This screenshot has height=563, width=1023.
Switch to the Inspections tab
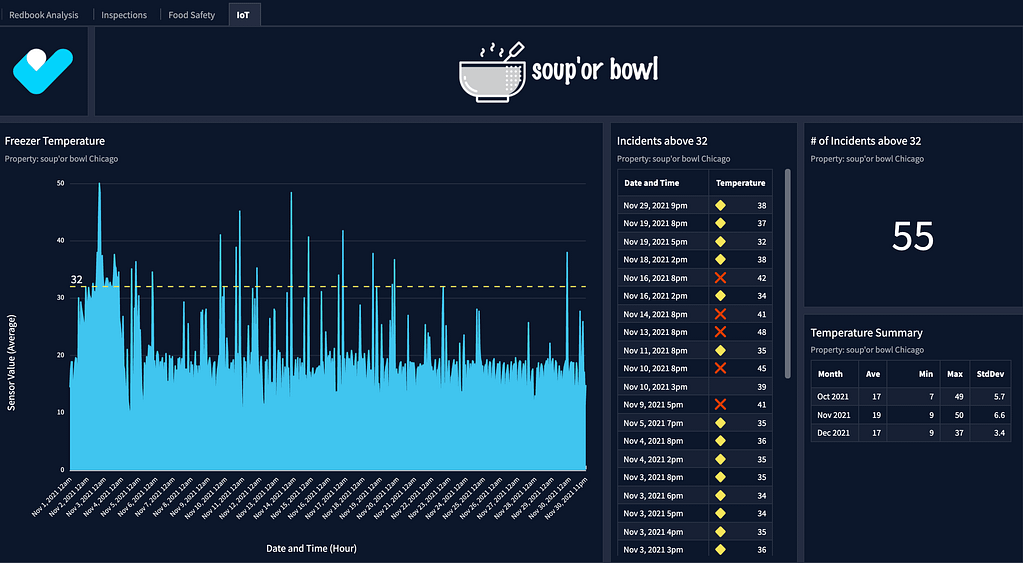pos(124,14)
